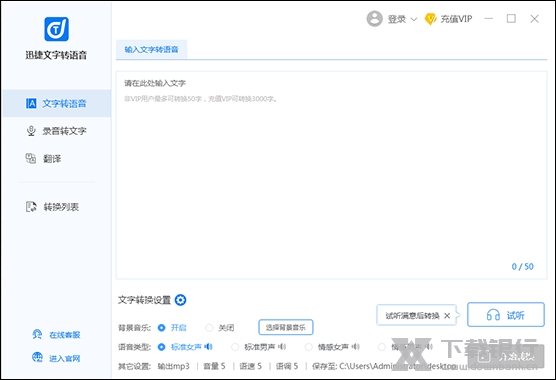The image size is (556, 380).
Task: Open 进入官网 website link
Action: tap(65, 358)
